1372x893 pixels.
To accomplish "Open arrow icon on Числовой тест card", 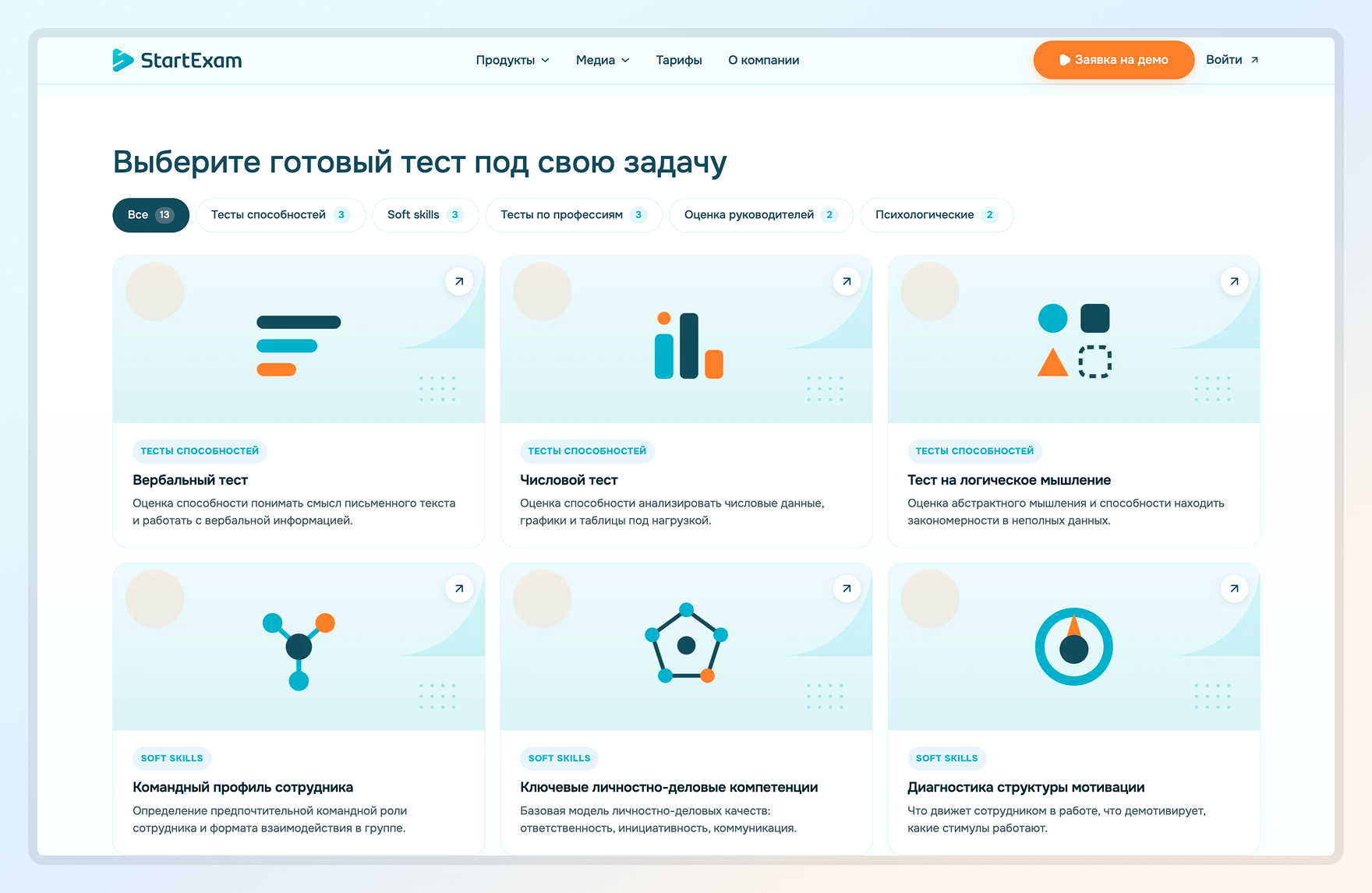I will click(x=847, y=281).
